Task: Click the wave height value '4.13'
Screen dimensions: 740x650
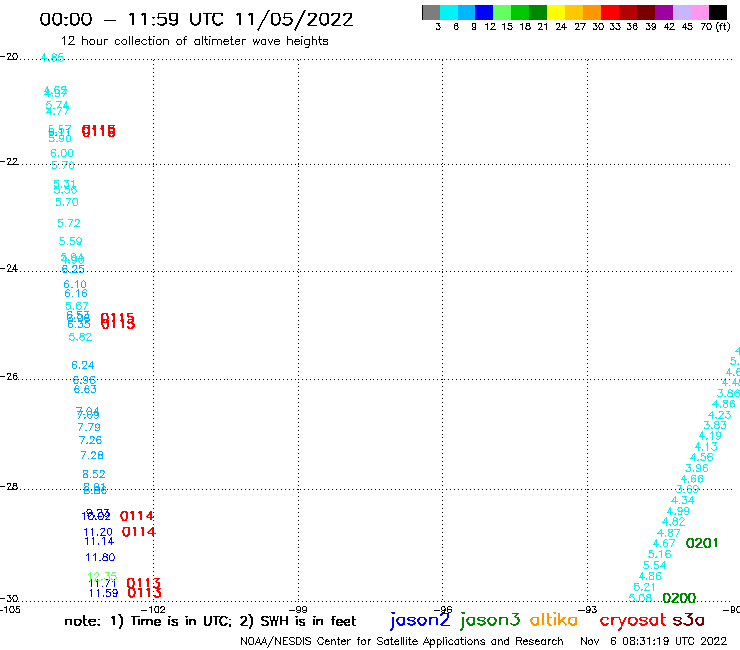Action: tap(706, 447)
